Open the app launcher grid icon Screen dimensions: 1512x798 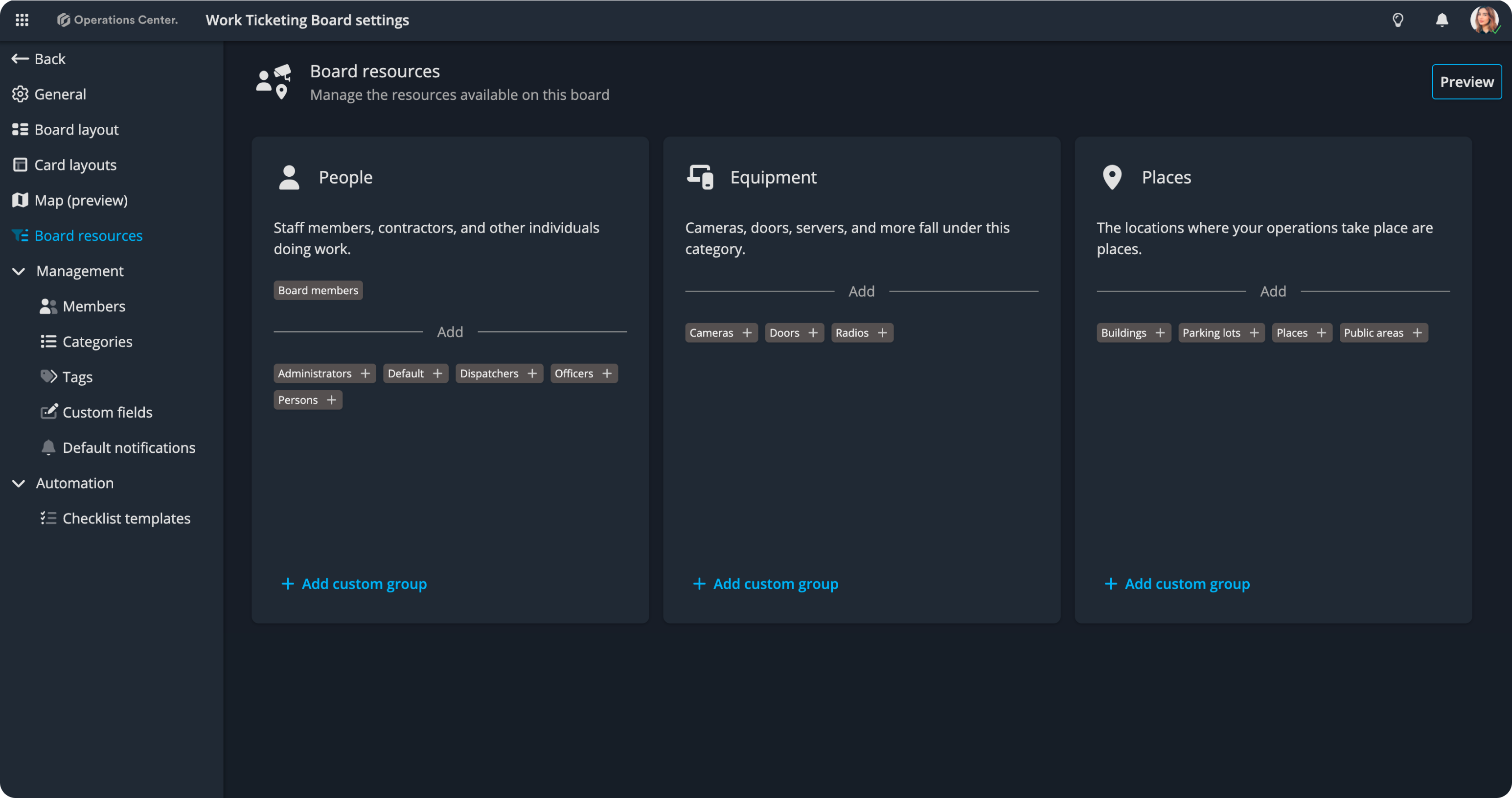click(22, 20)
